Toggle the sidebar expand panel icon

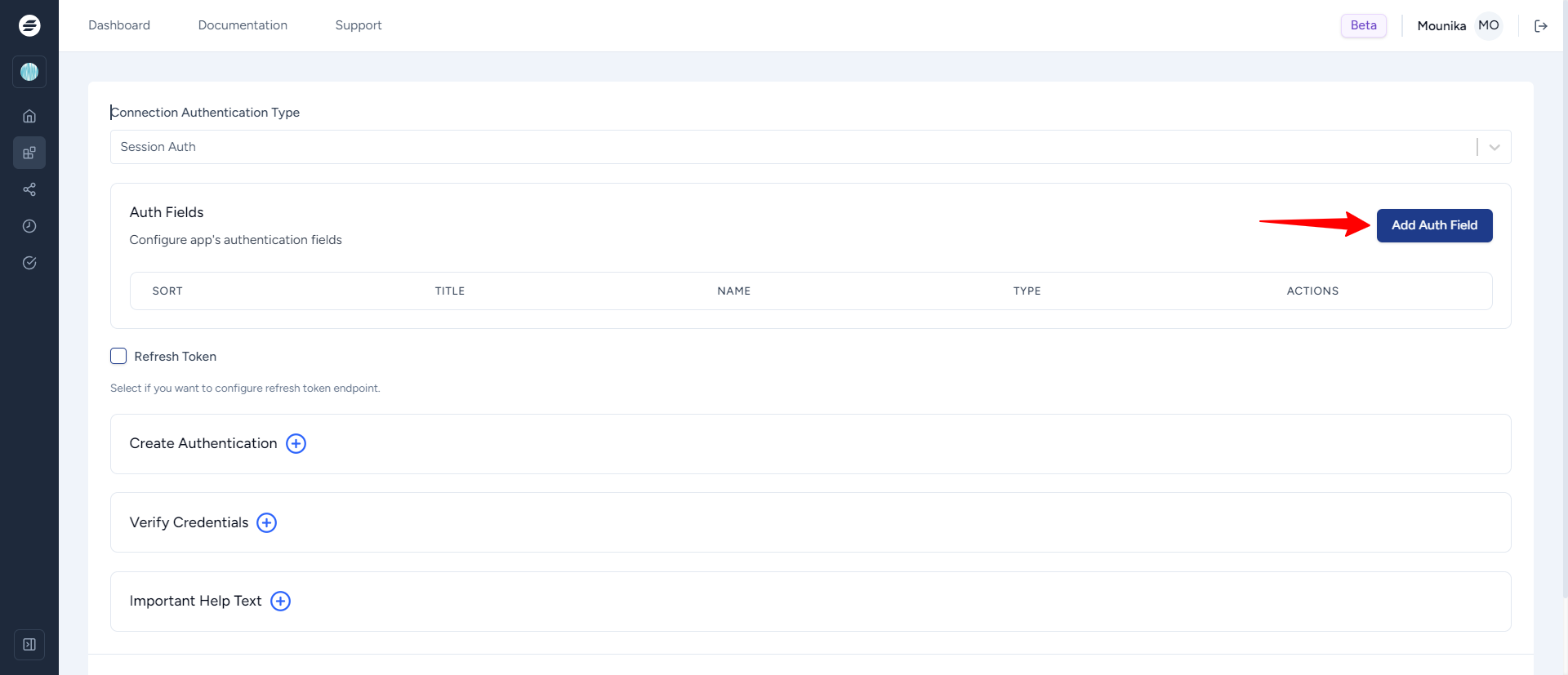click(x=29, y=644)
